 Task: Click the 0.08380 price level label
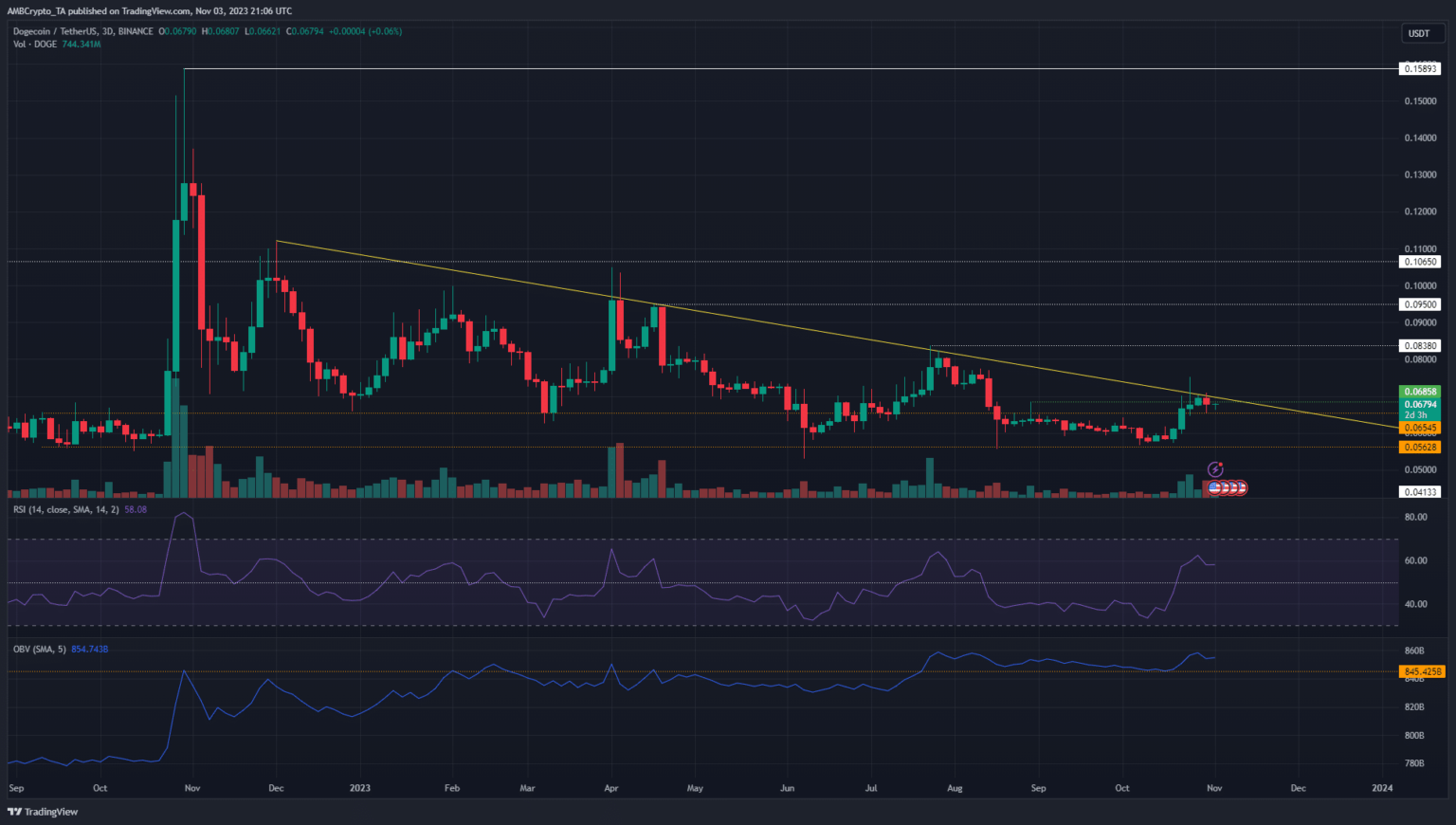[x=1420, y=346]
